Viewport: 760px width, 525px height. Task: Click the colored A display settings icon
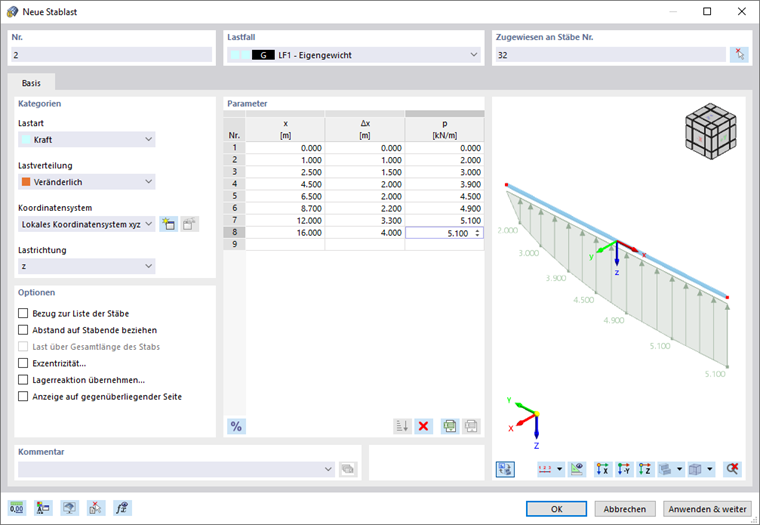click(43, 508)
